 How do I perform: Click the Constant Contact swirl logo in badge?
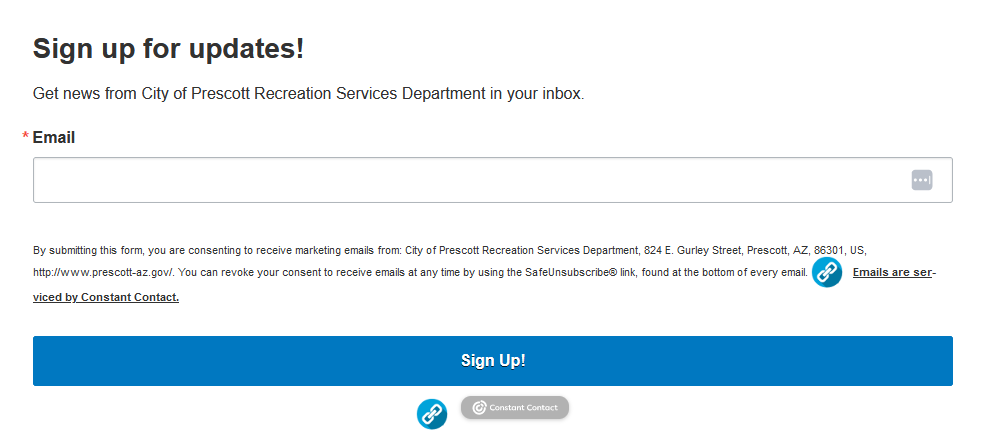pos(480,408)
